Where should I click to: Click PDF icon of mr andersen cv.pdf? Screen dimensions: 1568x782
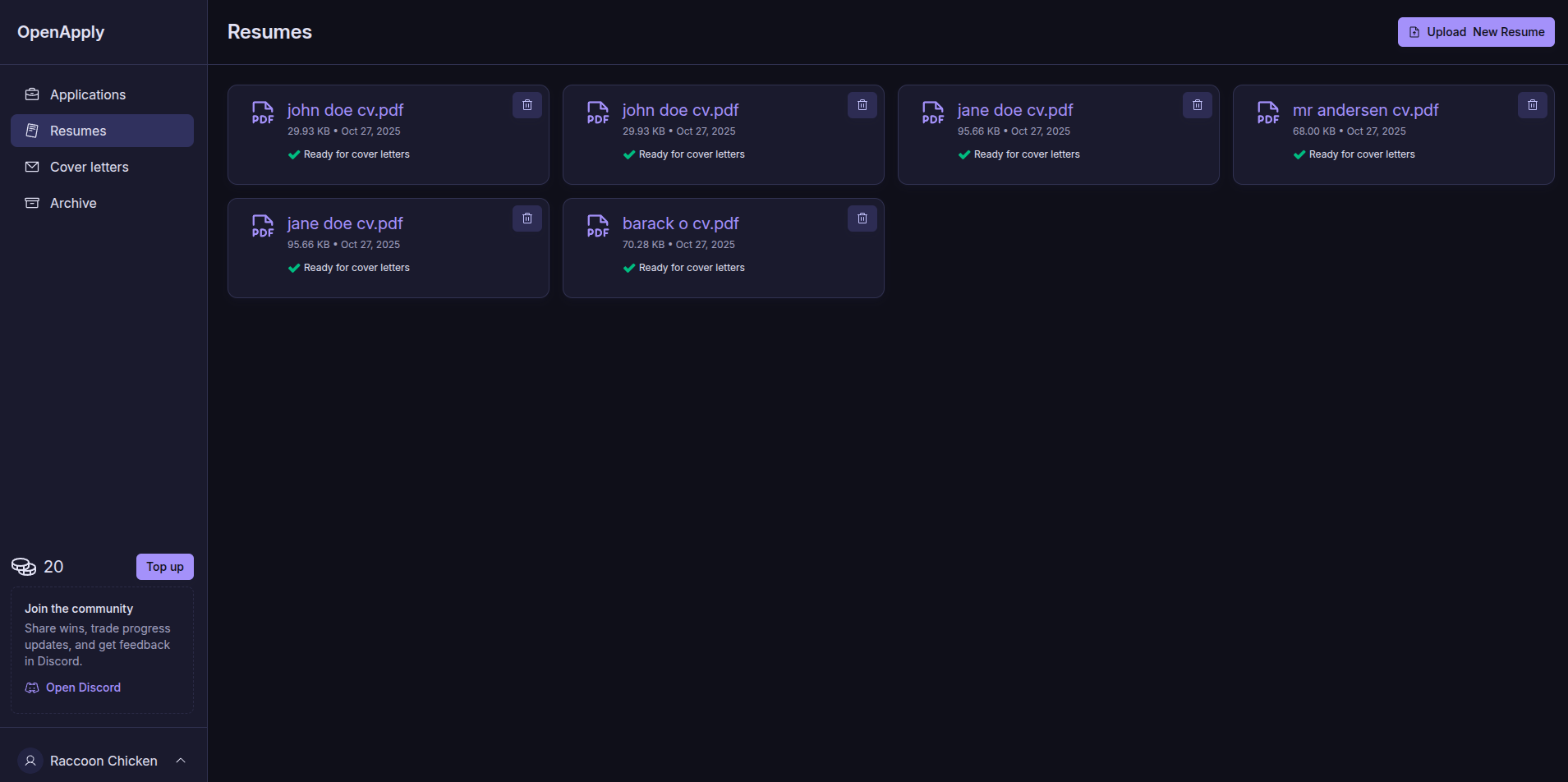coord(1268,113)
